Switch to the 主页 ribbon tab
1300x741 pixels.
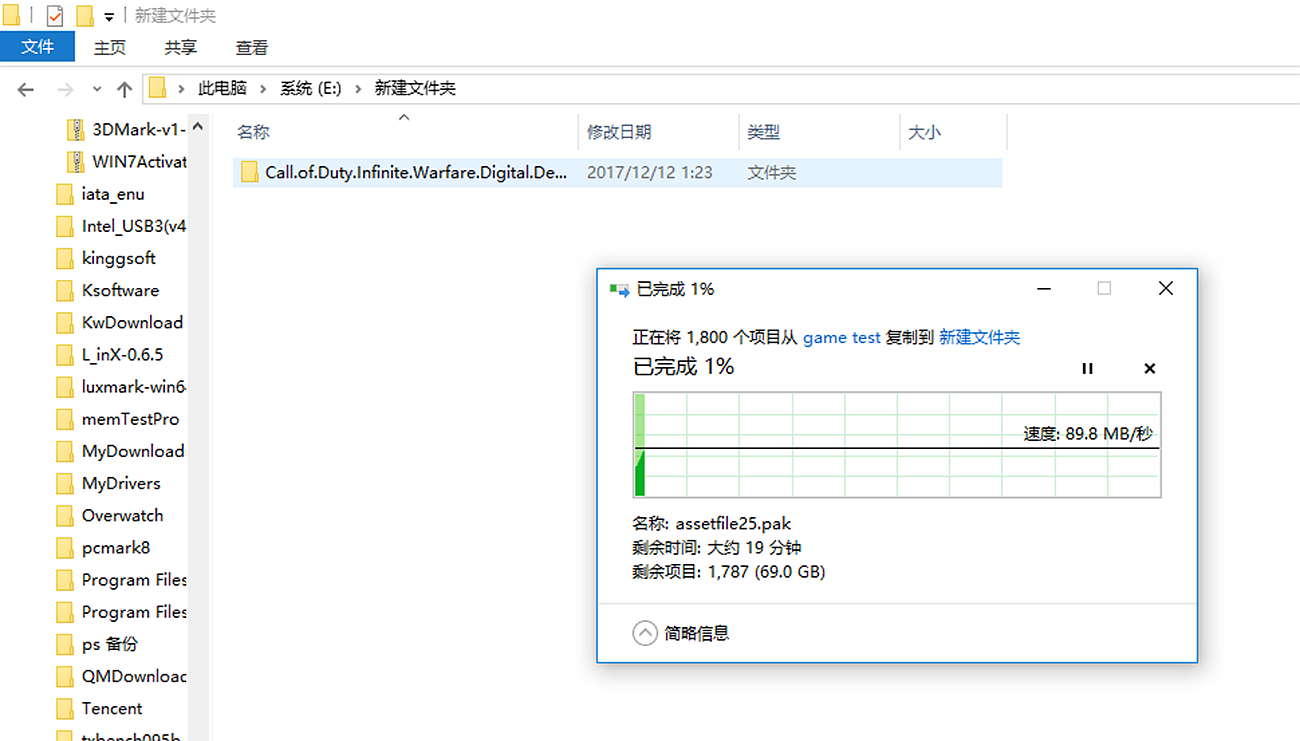pos(109,47)
